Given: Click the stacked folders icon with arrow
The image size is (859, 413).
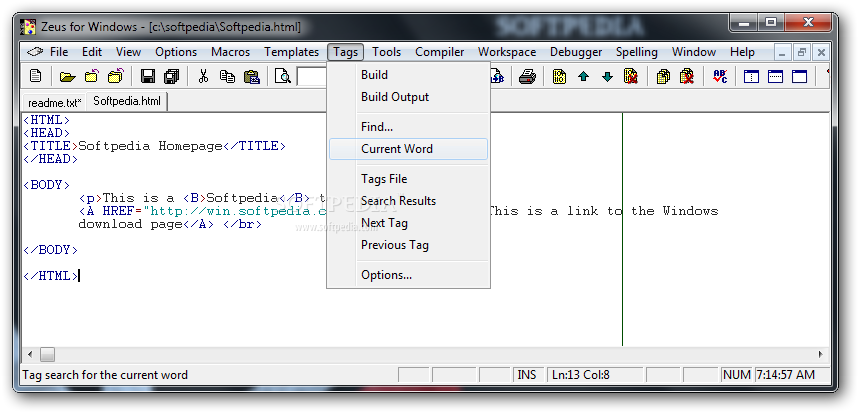Looking at the screenshot, I should click(x=116, y=76).
